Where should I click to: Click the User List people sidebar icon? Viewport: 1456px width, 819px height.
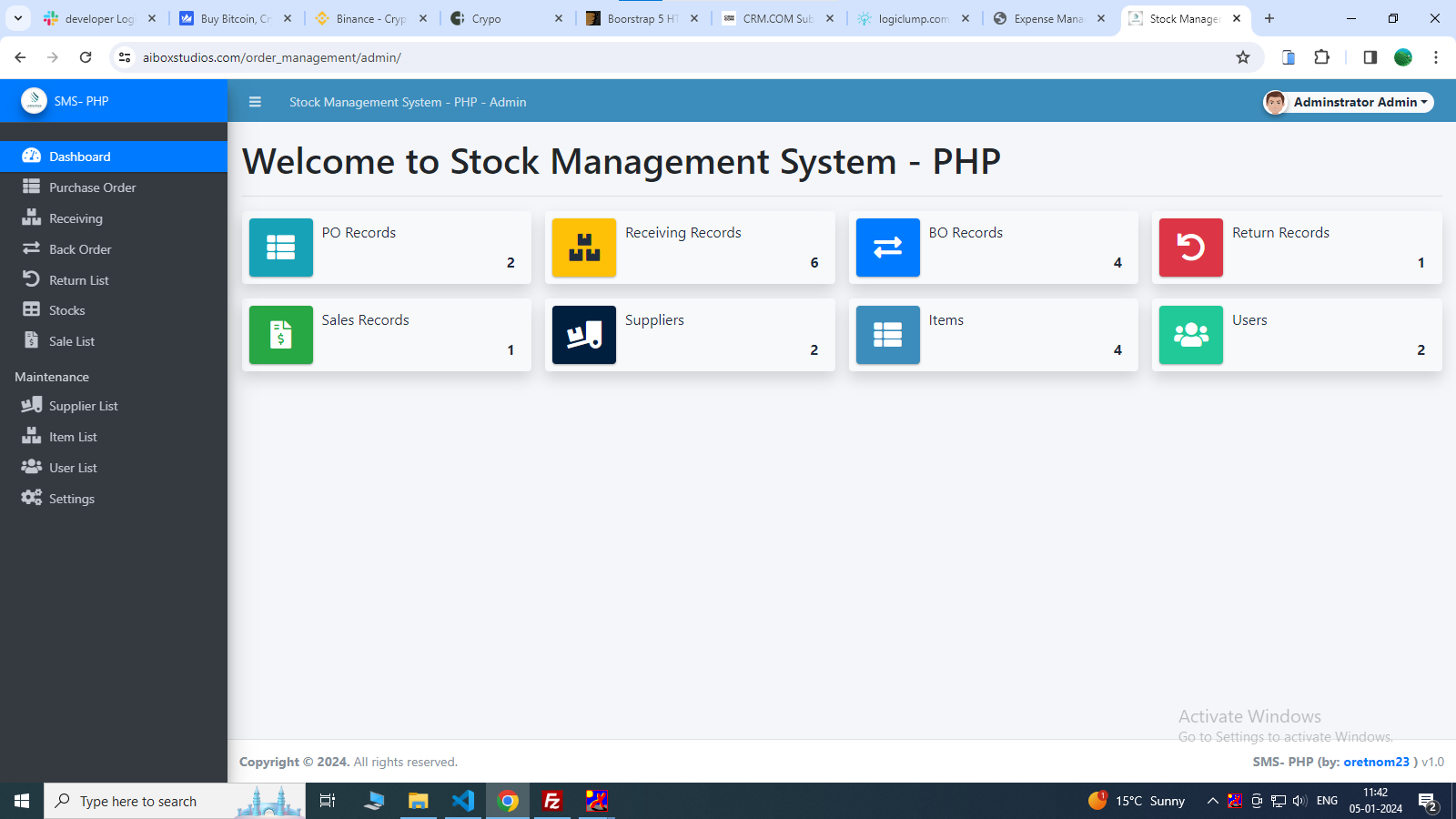coord(32,467)
